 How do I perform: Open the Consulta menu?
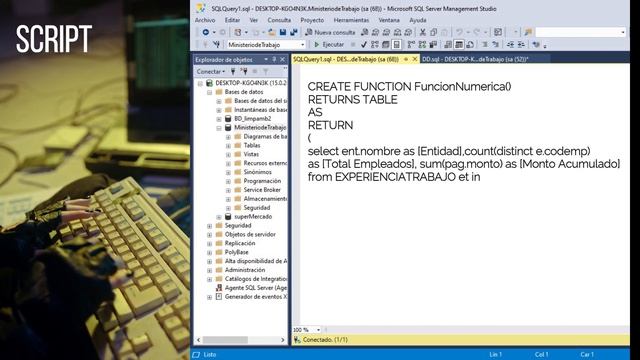pyautogui.click(x=279, y=20)
